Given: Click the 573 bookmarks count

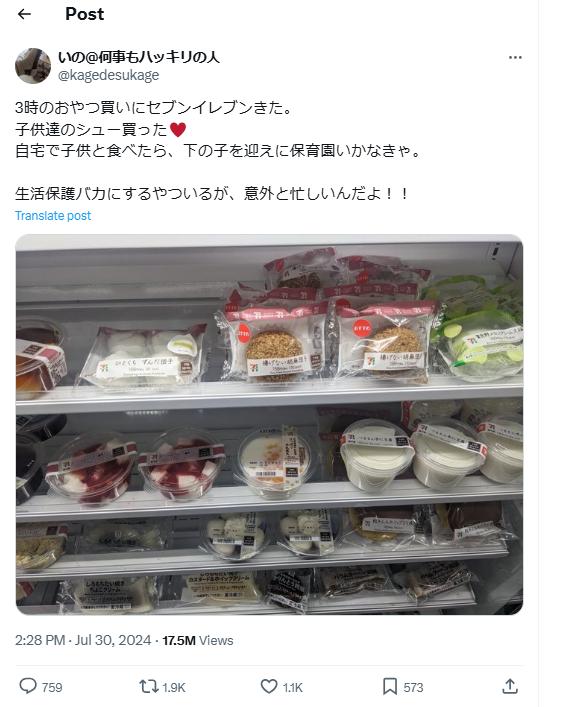Looking at the screenshot, I should tap(413, 688).
